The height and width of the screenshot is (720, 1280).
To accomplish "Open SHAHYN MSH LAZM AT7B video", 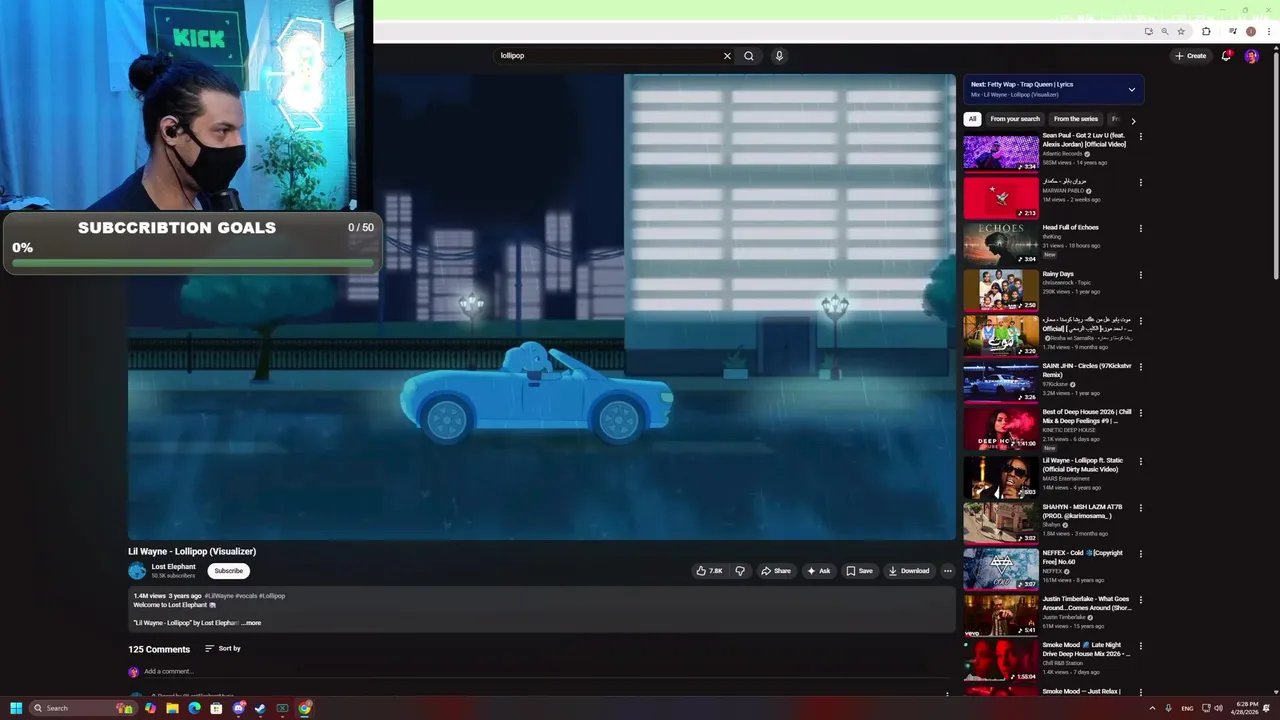I will (1083, 511).
